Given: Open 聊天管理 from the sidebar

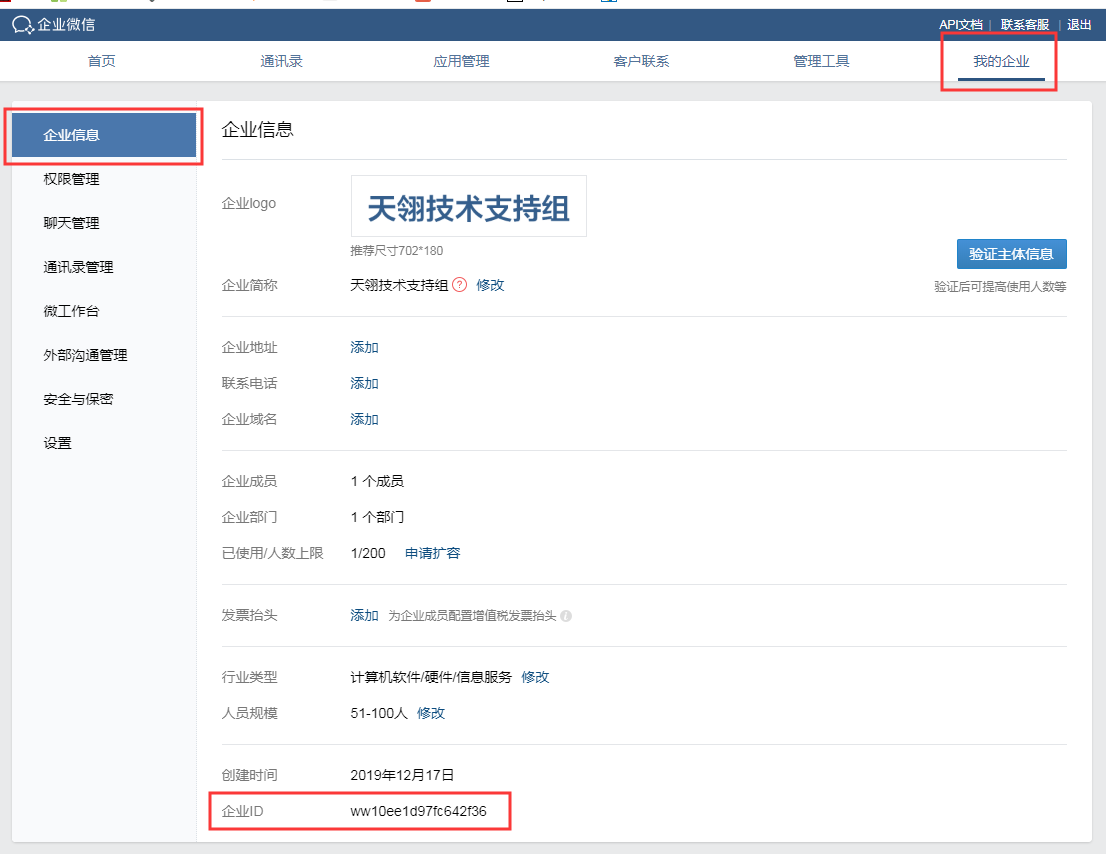Looking at the screenshot, I should [71, 224].
